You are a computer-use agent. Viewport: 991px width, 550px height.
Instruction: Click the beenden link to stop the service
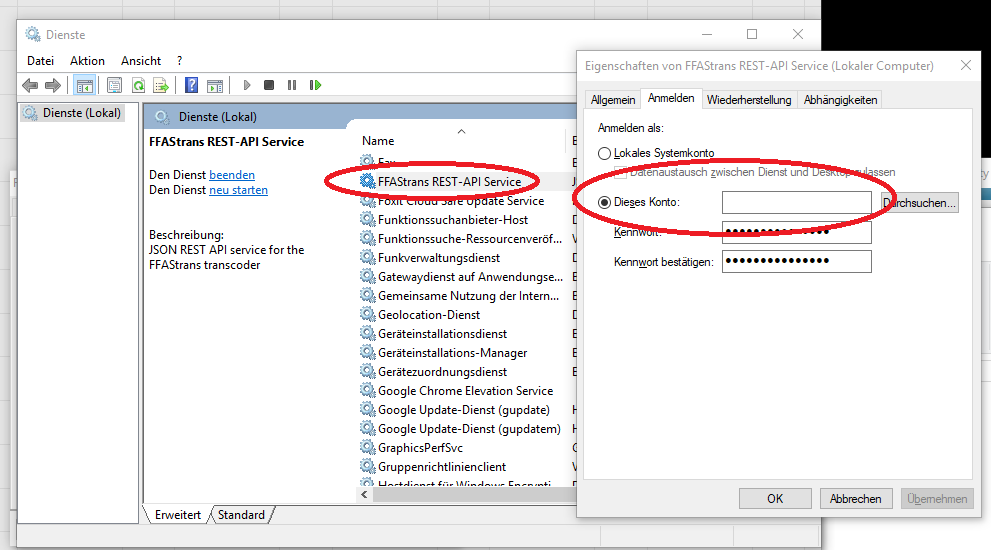point(232,174)
